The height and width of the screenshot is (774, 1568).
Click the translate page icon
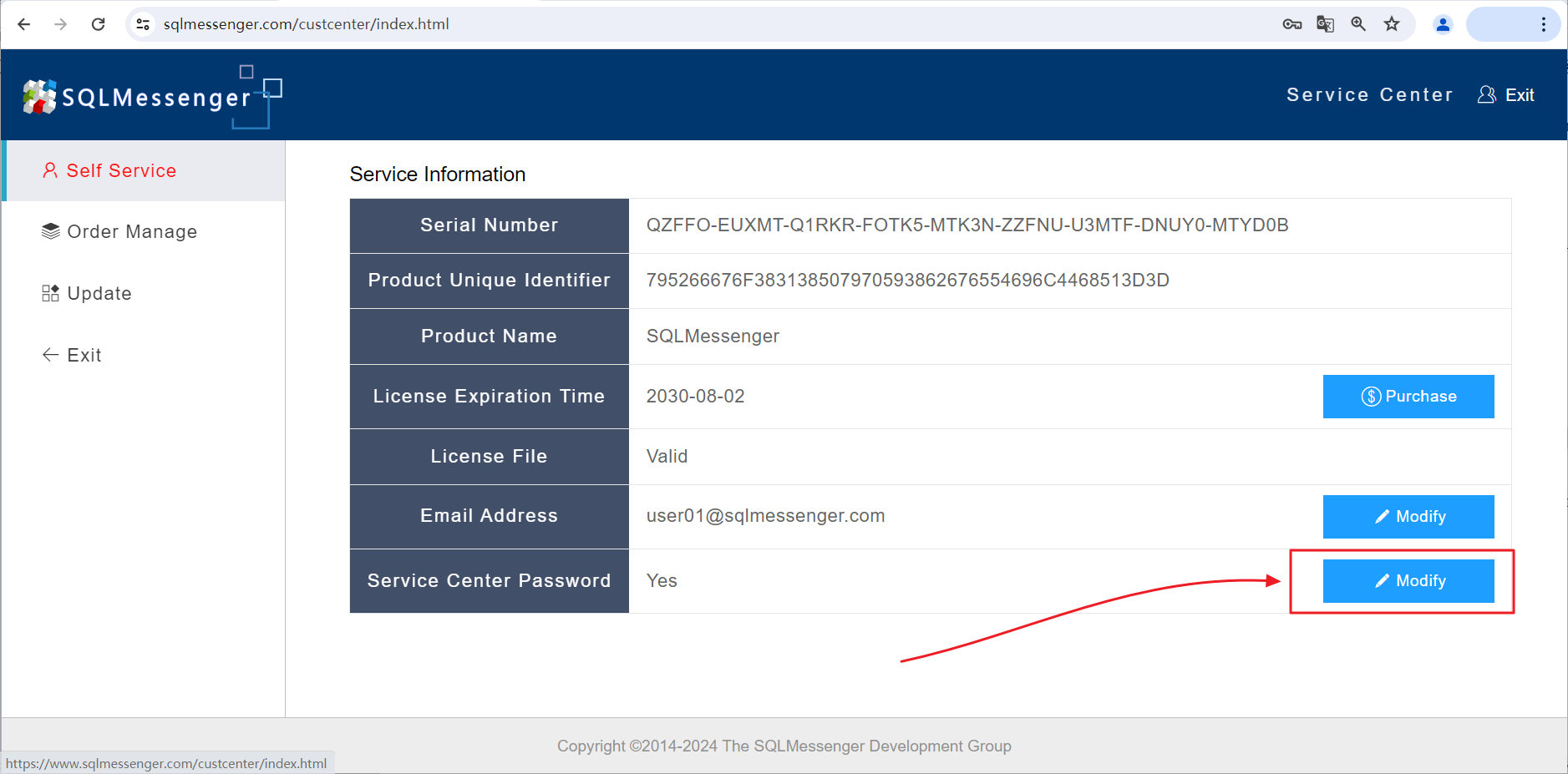(1326, 24)
